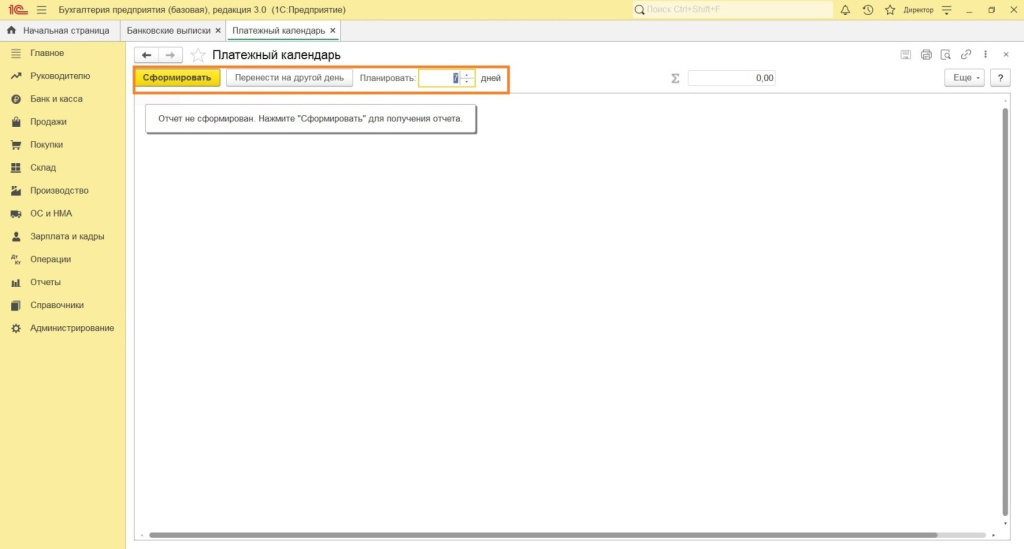This screenshot has height=549, width=1024.
Task: Add Платежный календарь to favorites star
Action: coord(198,55)
